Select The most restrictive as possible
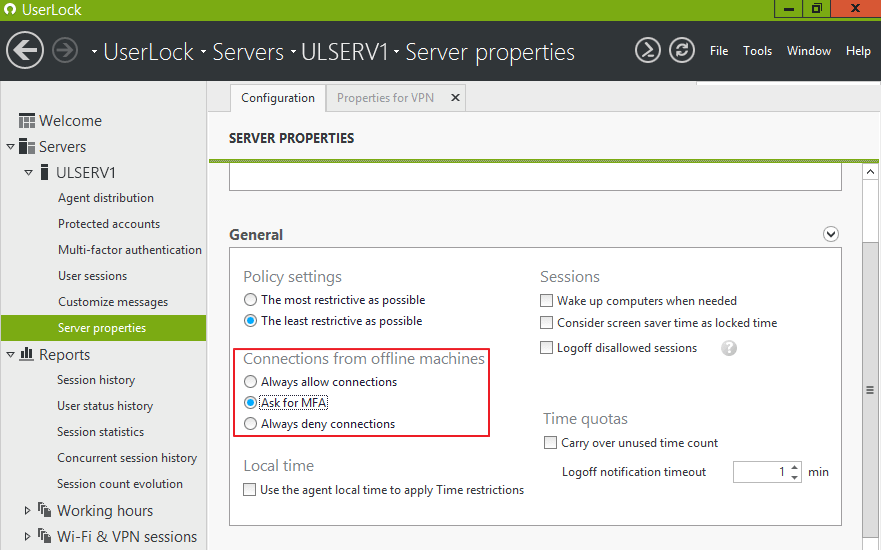This screenshot has width=881, height=550. click(x=251, y=300)
